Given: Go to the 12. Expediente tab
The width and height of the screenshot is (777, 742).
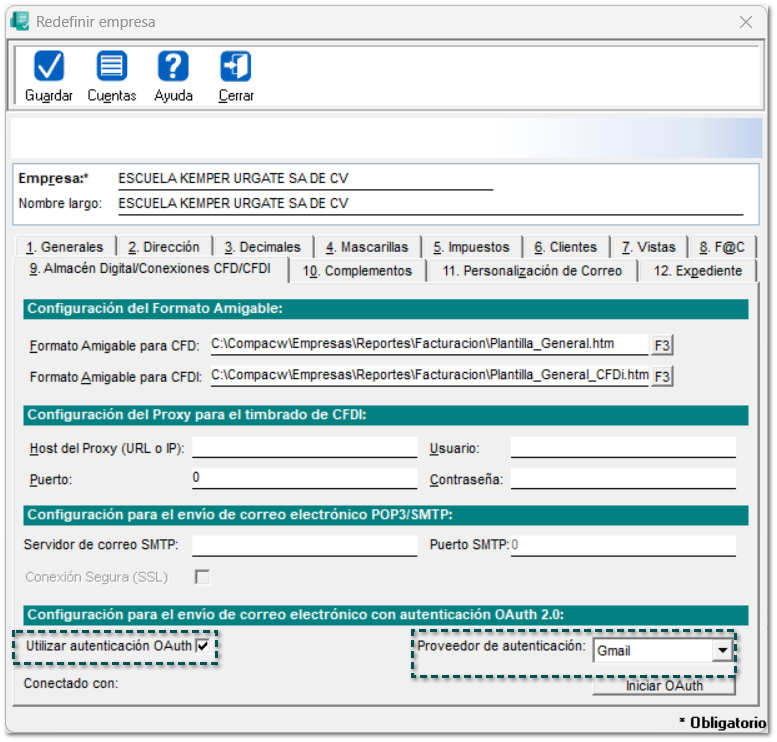Looking at the screenshot, I should click(x=697, y=271).
